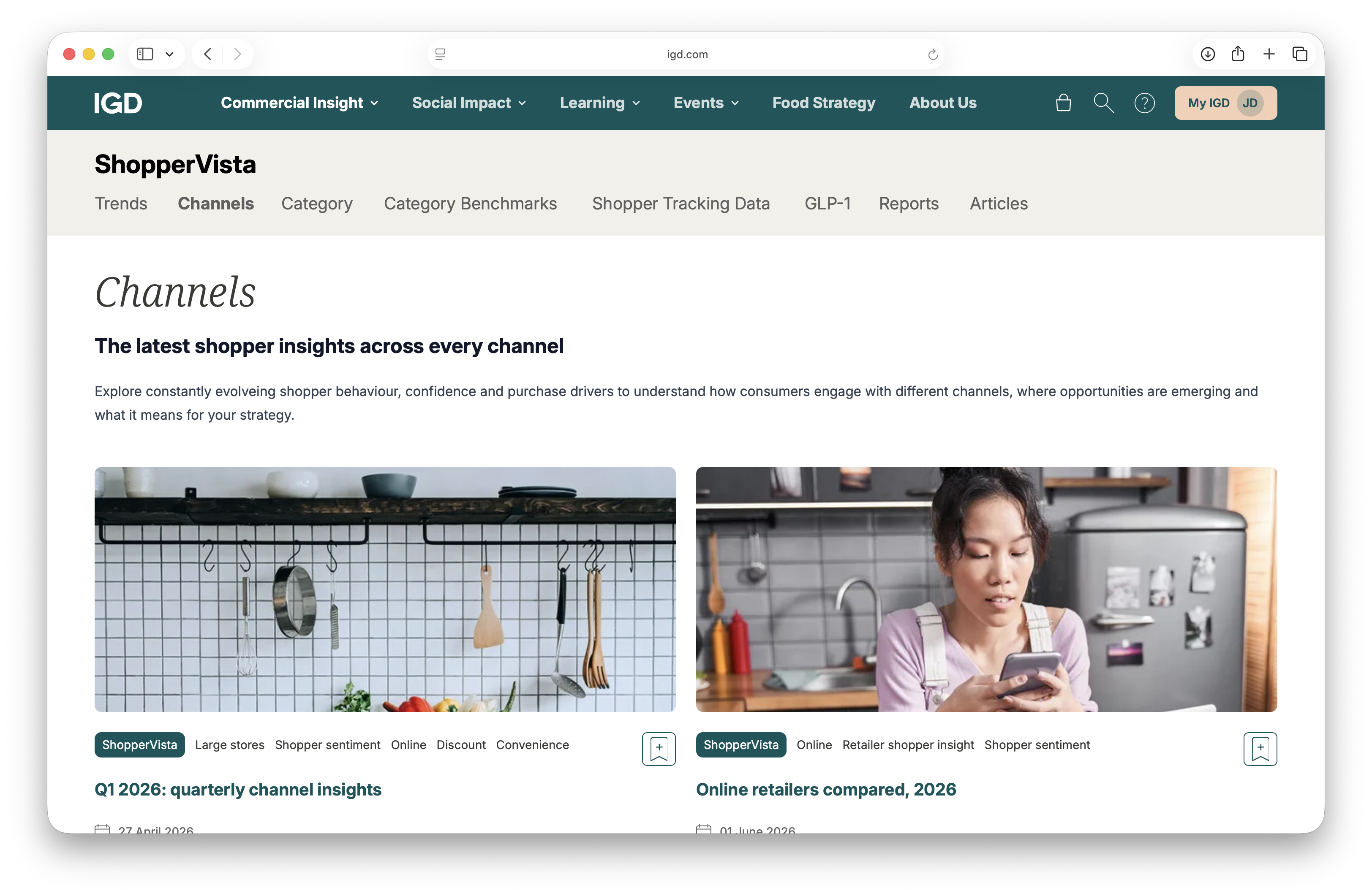The image size is (1372, 896).
Task: Open the woman with phone article thumbnail
Action: 986,589
